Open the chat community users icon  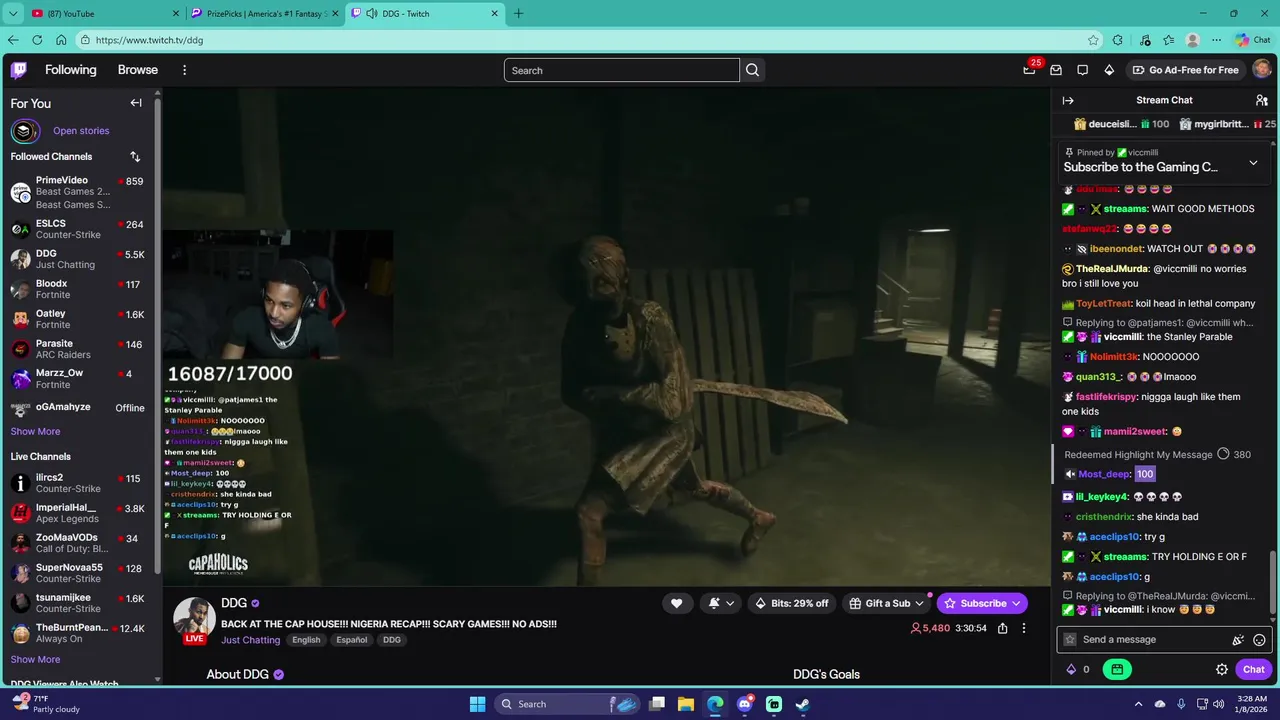click(x=1262, y=100)
